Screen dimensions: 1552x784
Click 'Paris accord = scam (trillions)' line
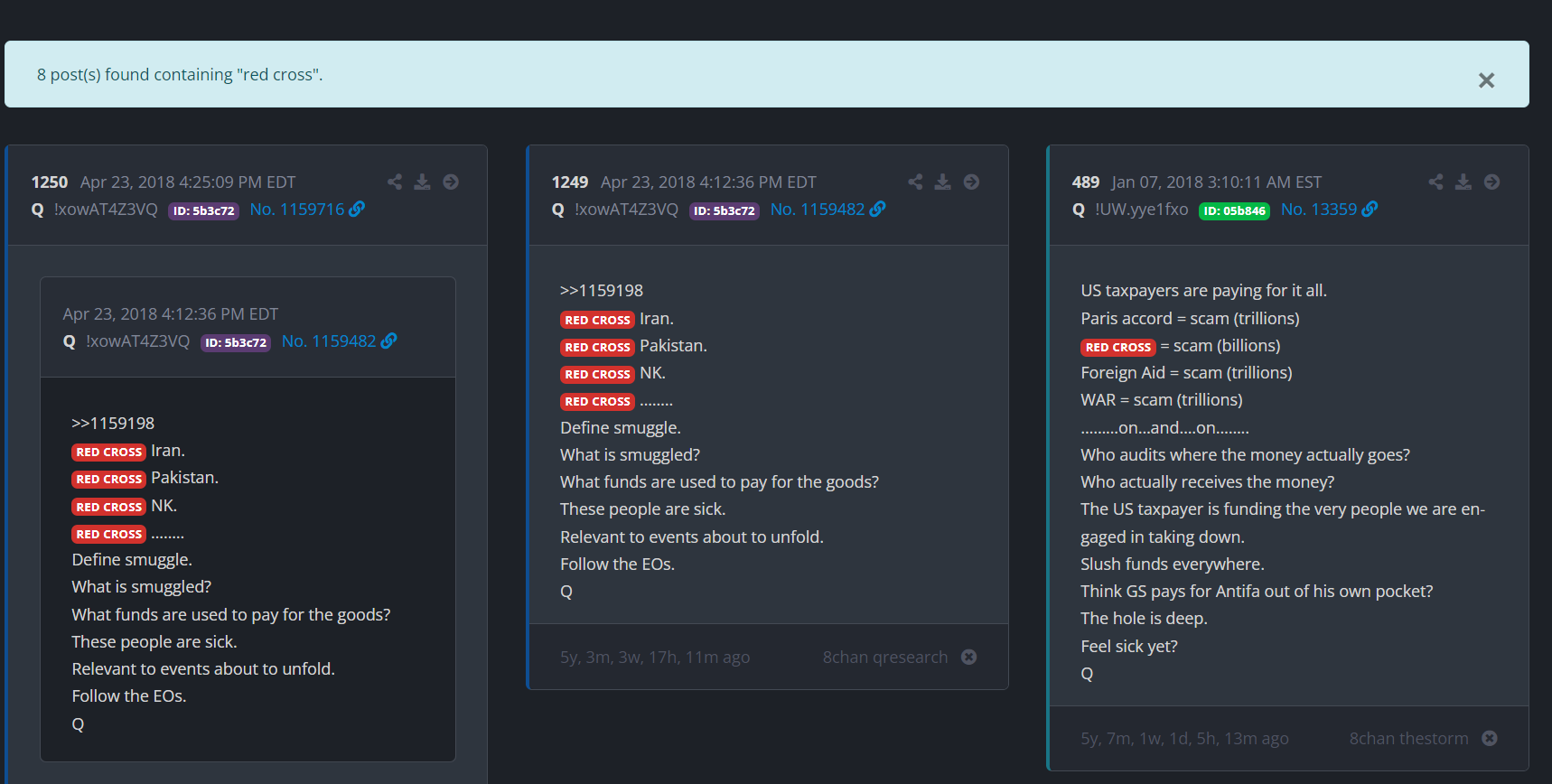pos(1190,318)
